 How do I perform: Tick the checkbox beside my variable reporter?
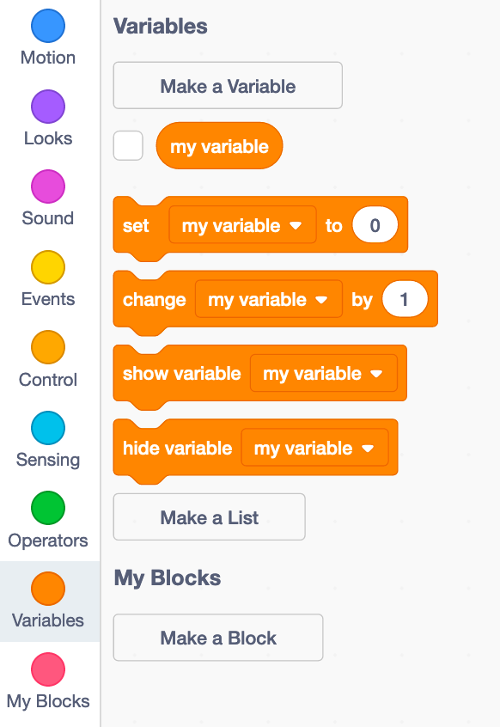[x=128, y=146]
